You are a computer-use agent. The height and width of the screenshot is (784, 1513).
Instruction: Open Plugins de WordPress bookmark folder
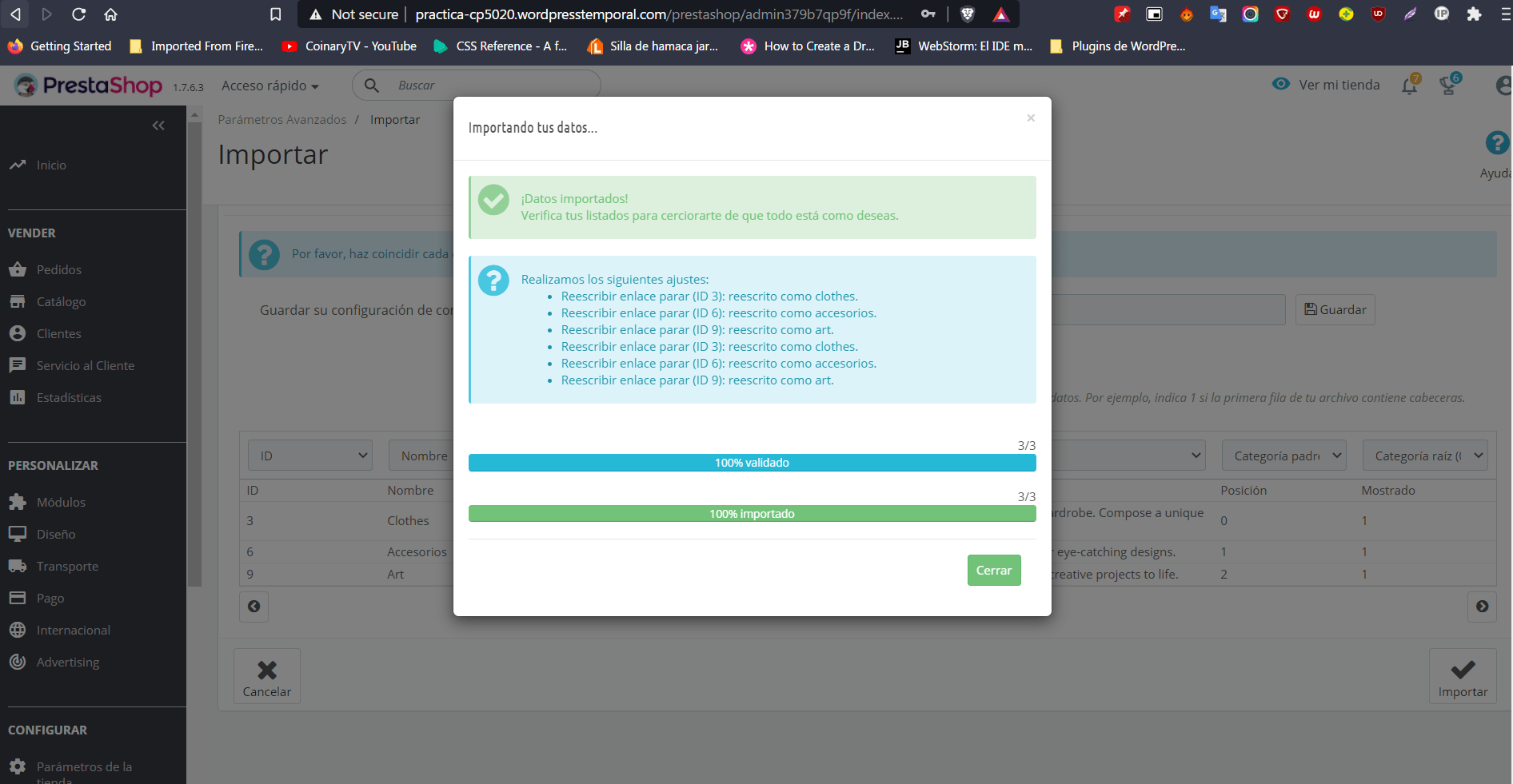[1118, 46]
